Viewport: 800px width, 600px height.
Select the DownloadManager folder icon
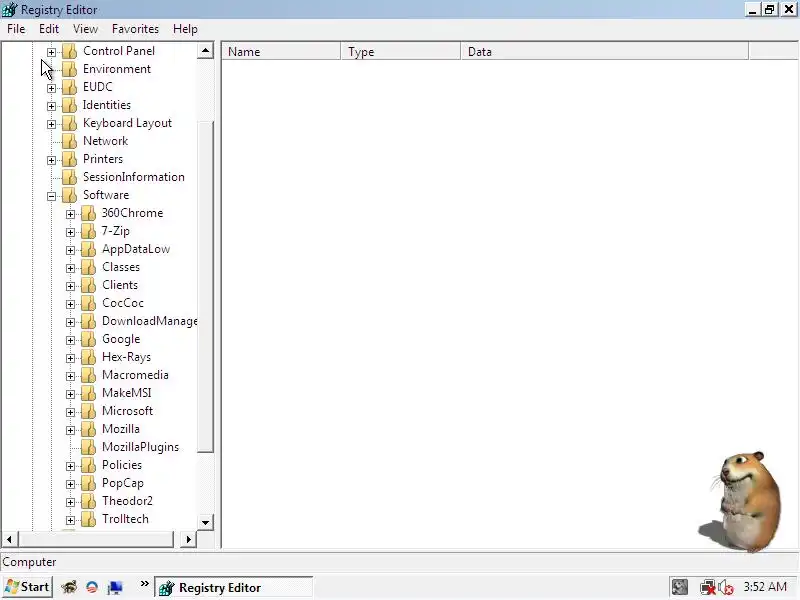point(89,321)
